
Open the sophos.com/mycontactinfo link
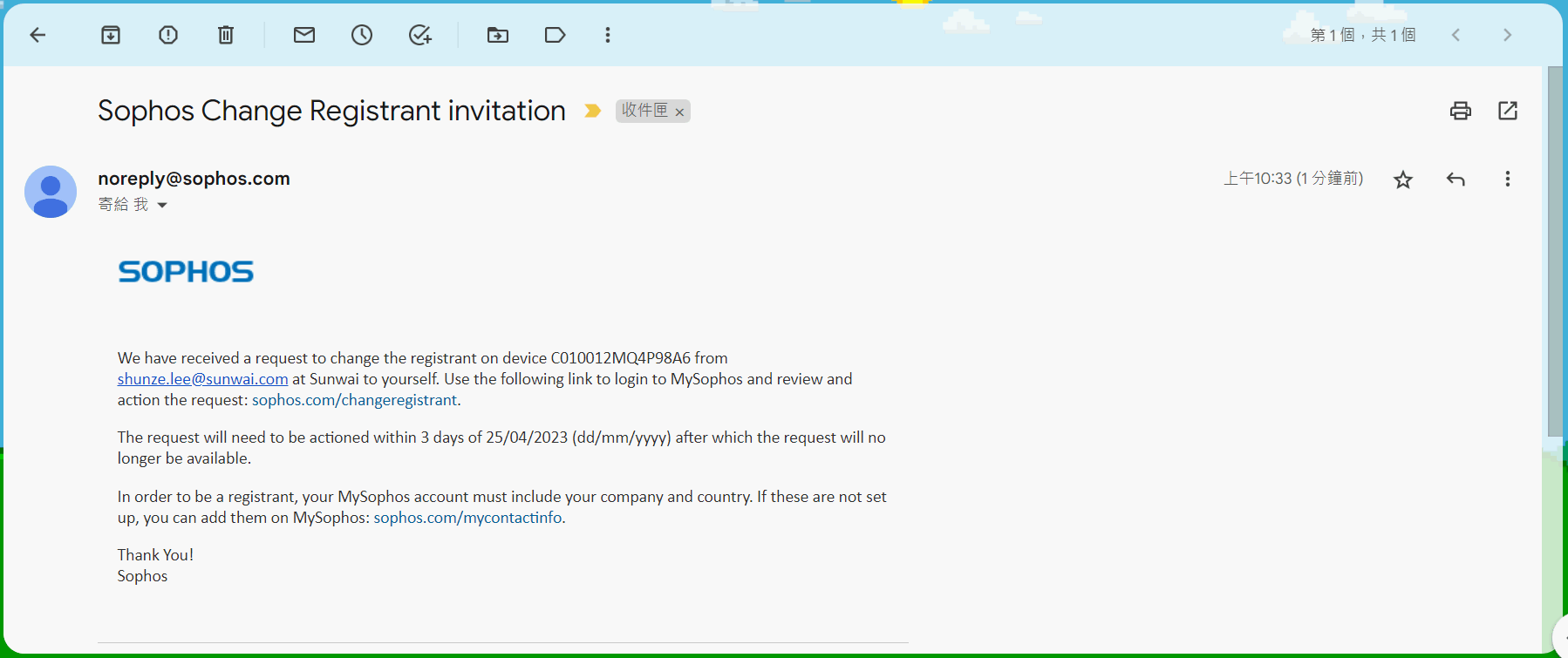click(x=467, y=518)
